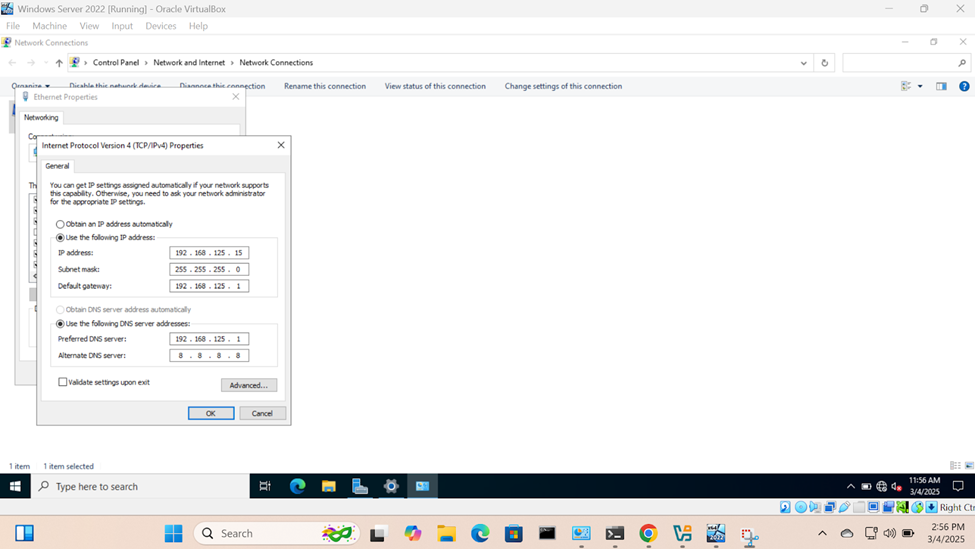Click View status of this connection

pos(435,86)
